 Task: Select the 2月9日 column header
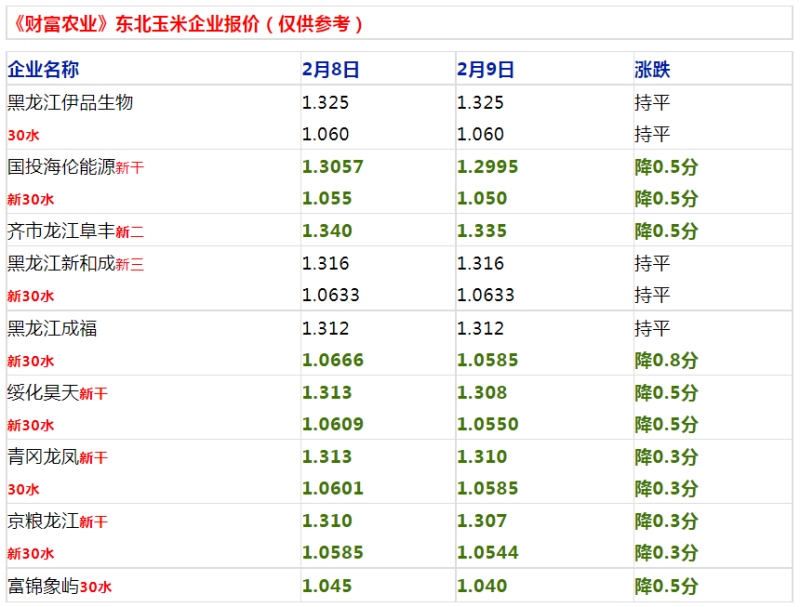pyautogui.click(x=485, y=69)
